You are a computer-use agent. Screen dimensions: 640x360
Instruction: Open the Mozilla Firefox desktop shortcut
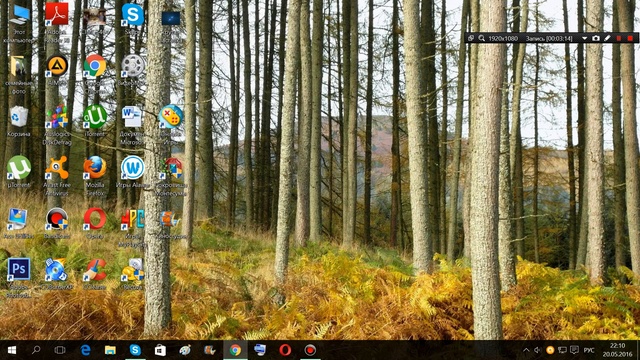(x=95, y=176)
